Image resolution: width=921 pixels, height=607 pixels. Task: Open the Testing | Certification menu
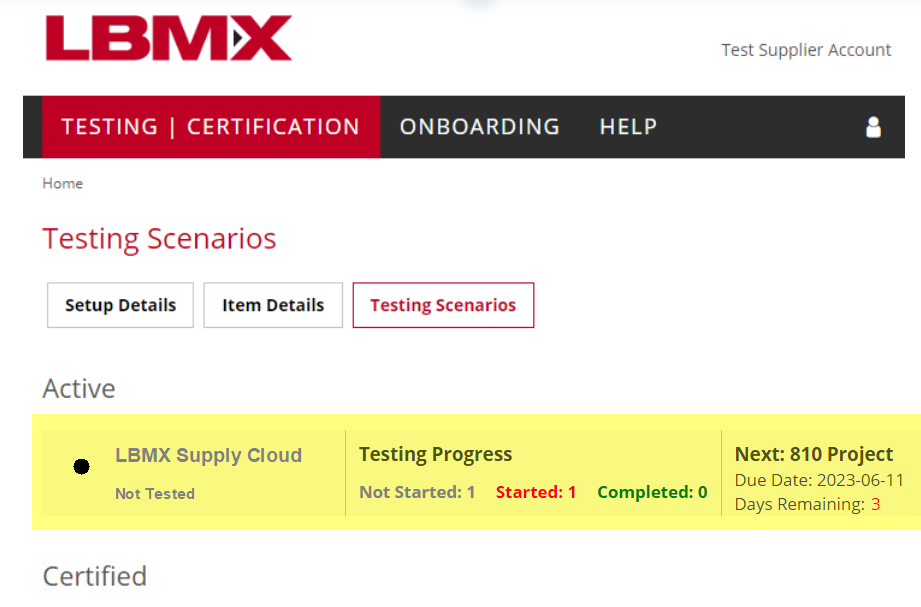(211, 127)
